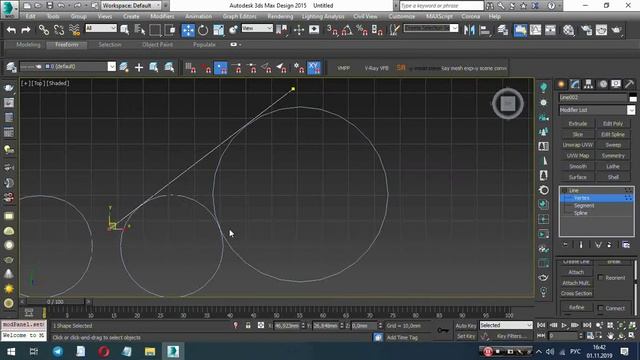Open the Graph Editors menu
Viewport: 640px width, 360px height.
coord(240,16)
